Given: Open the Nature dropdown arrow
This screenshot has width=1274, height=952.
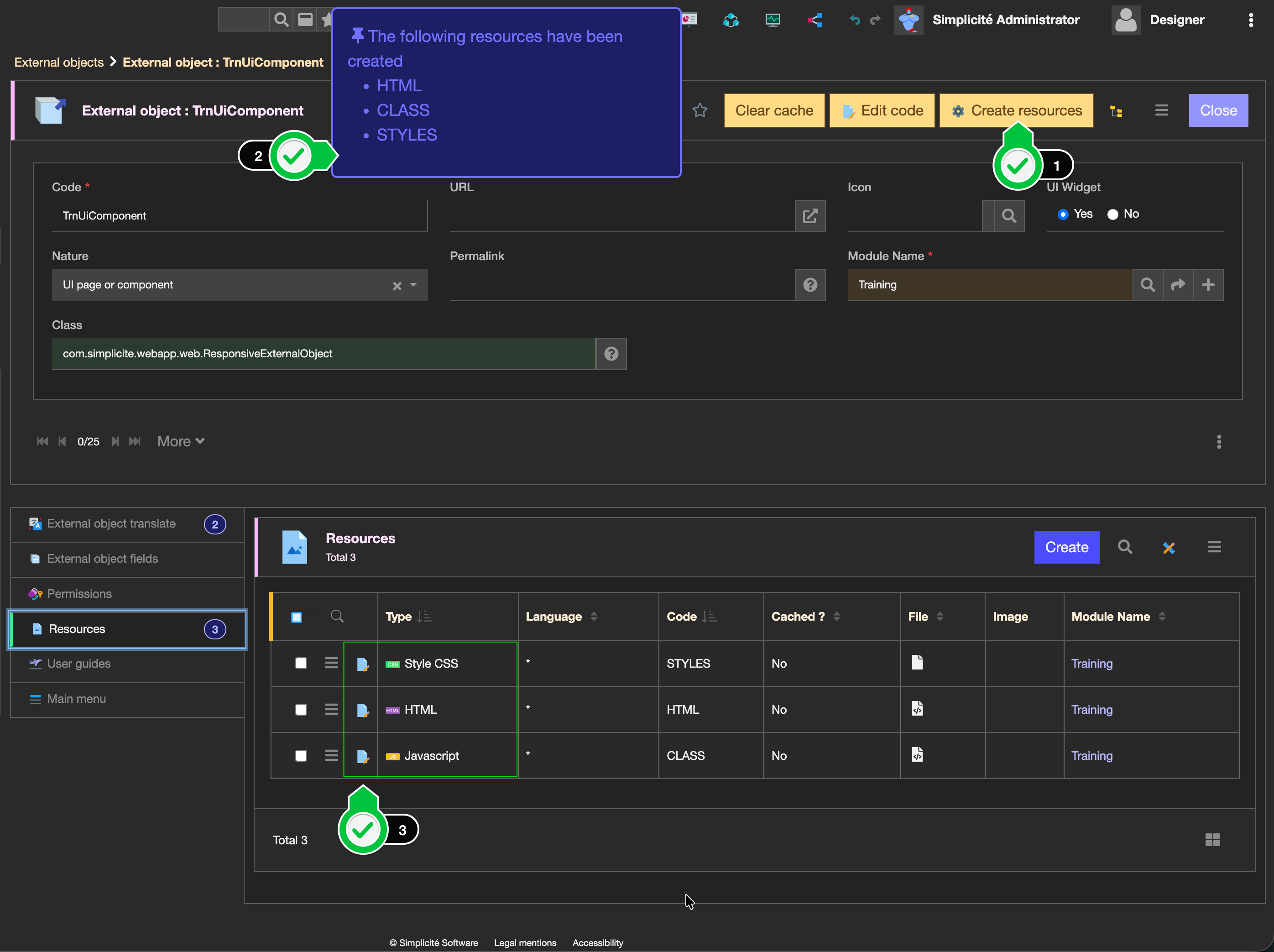Looking at the screenshot, I should click(x=413, y=285).
